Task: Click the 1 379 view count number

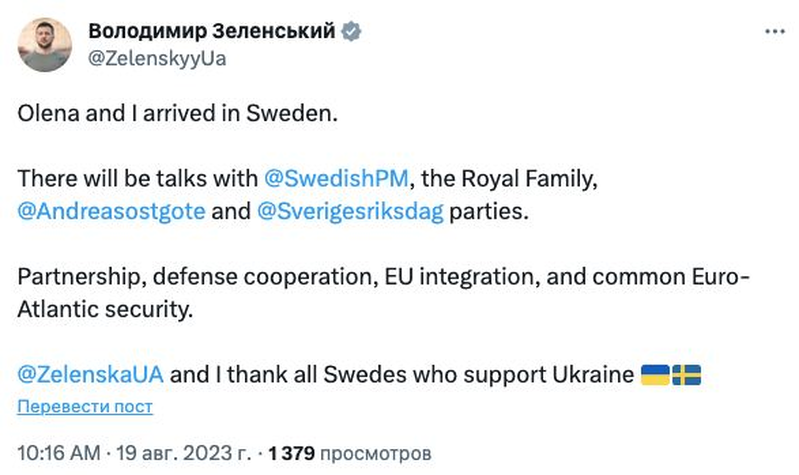Action: (x=293, y=452)
